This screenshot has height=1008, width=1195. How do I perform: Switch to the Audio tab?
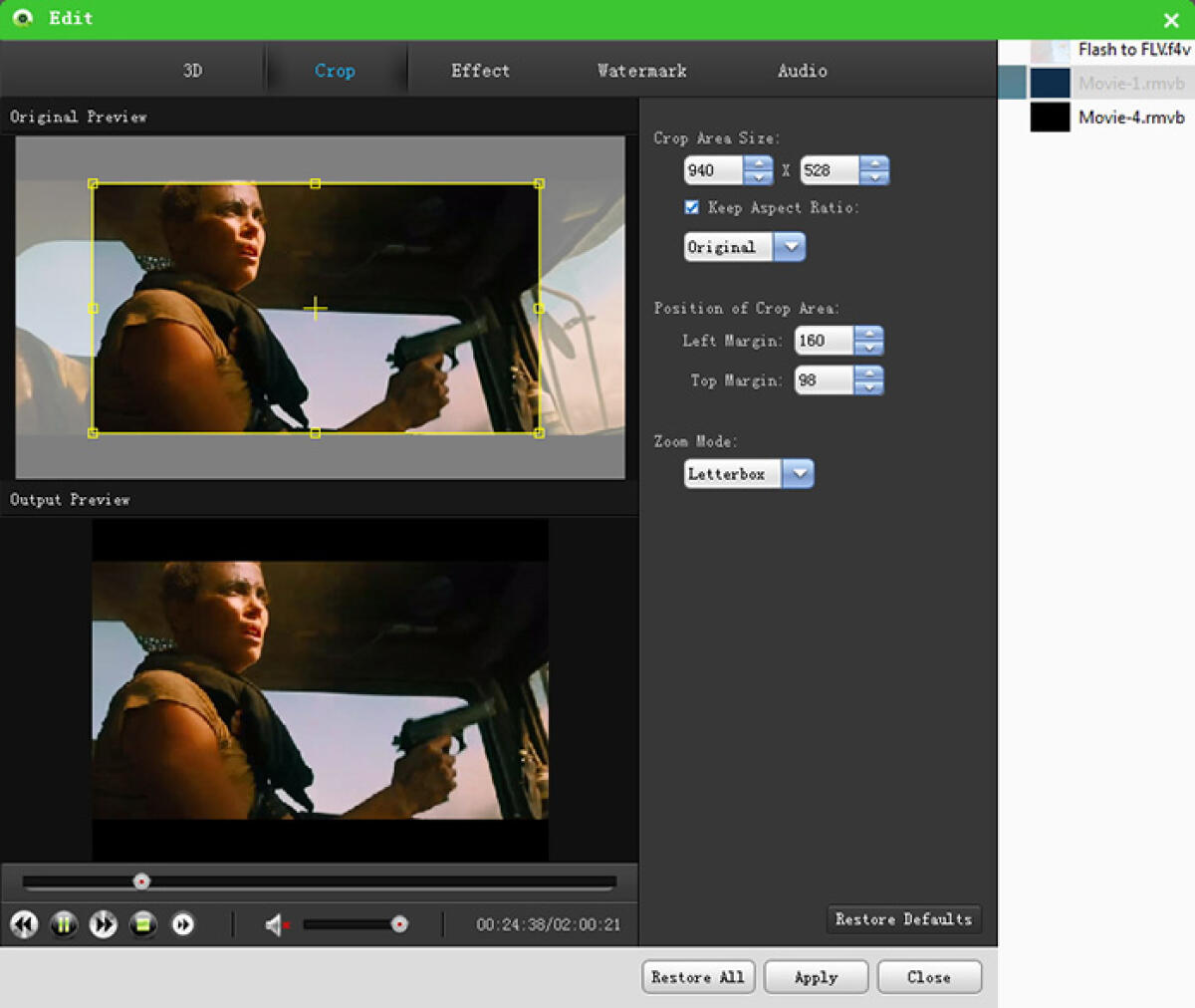802,70
